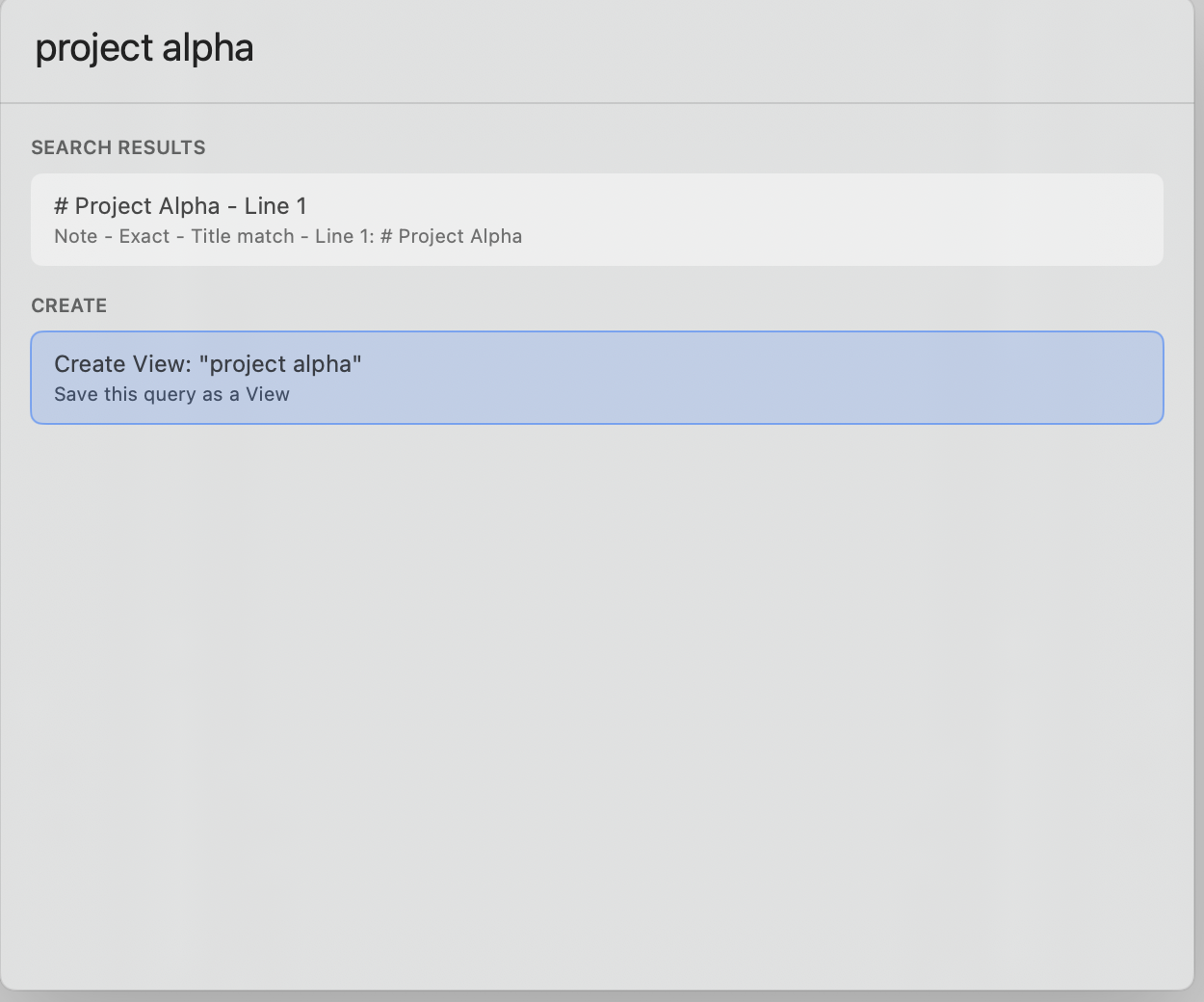Click the empty area below the Create View option
Image resolution: width=1204 pixels, height=1002 pixels.
(x=597, y=703)
